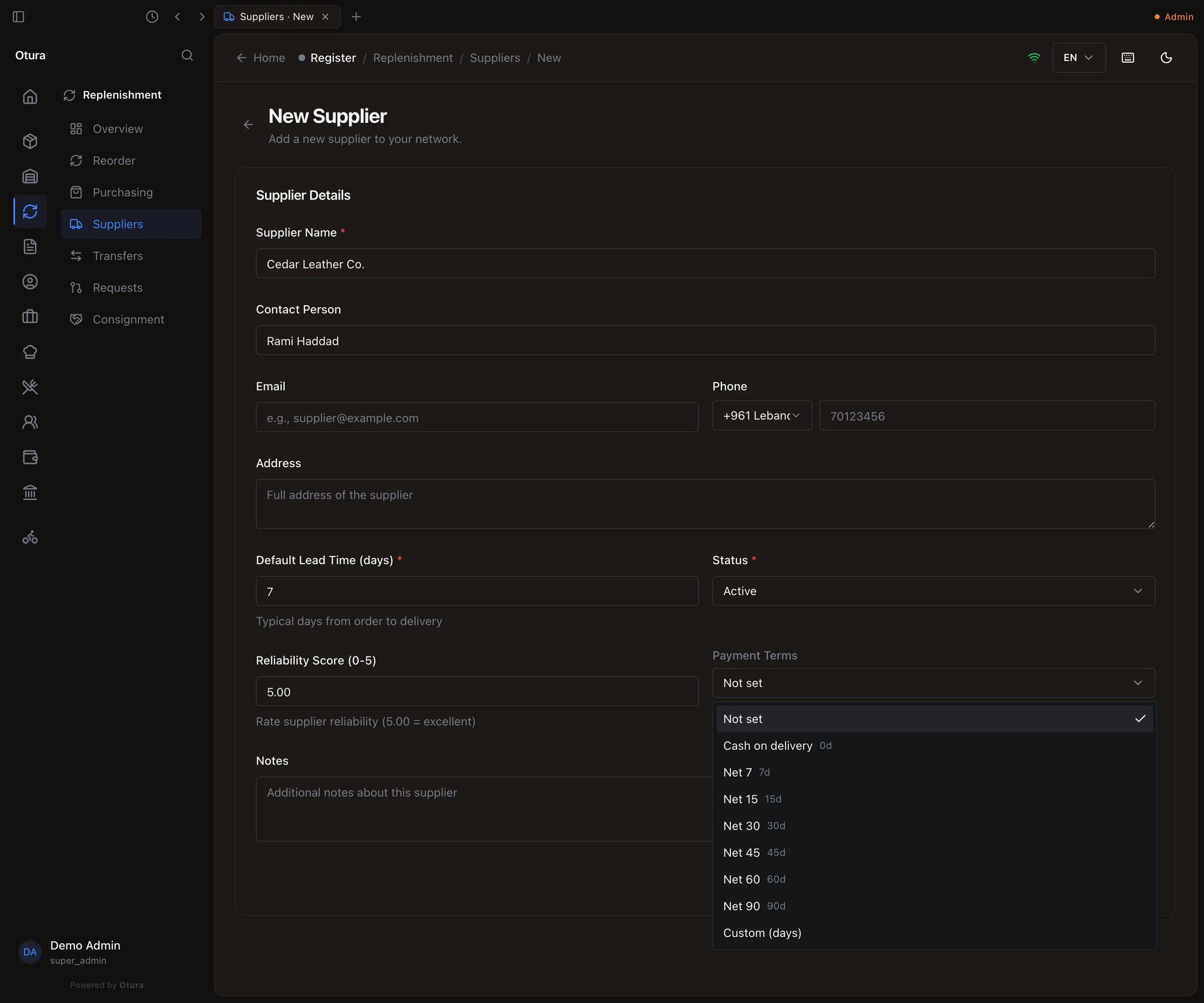Click into the Address text area
This screenshot has width=1204, height=1003.
point(705,504)
